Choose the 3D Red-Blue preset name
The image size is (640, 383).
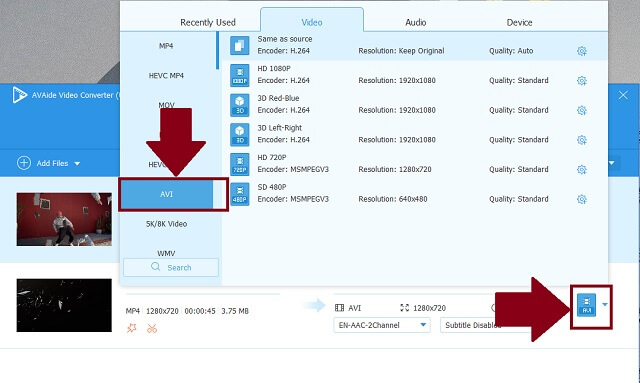point(278,98)
